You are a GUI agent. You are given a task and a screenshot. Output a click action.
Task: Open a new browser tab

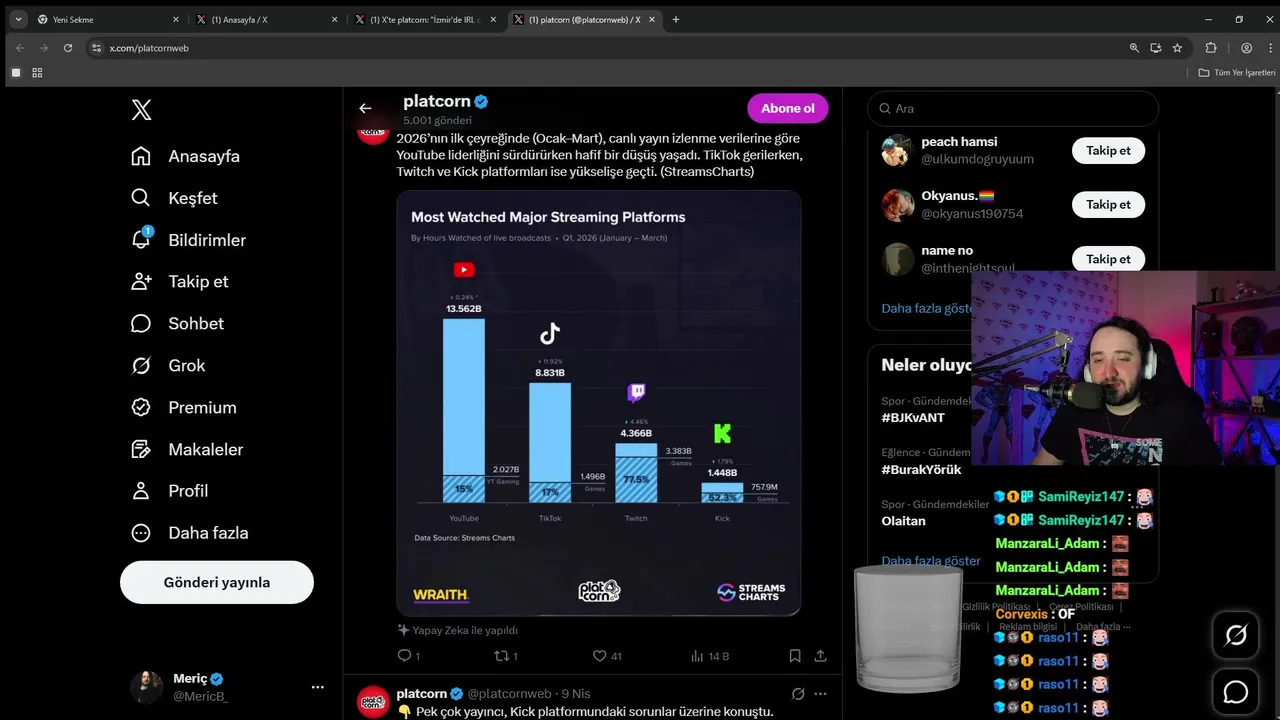676,19
